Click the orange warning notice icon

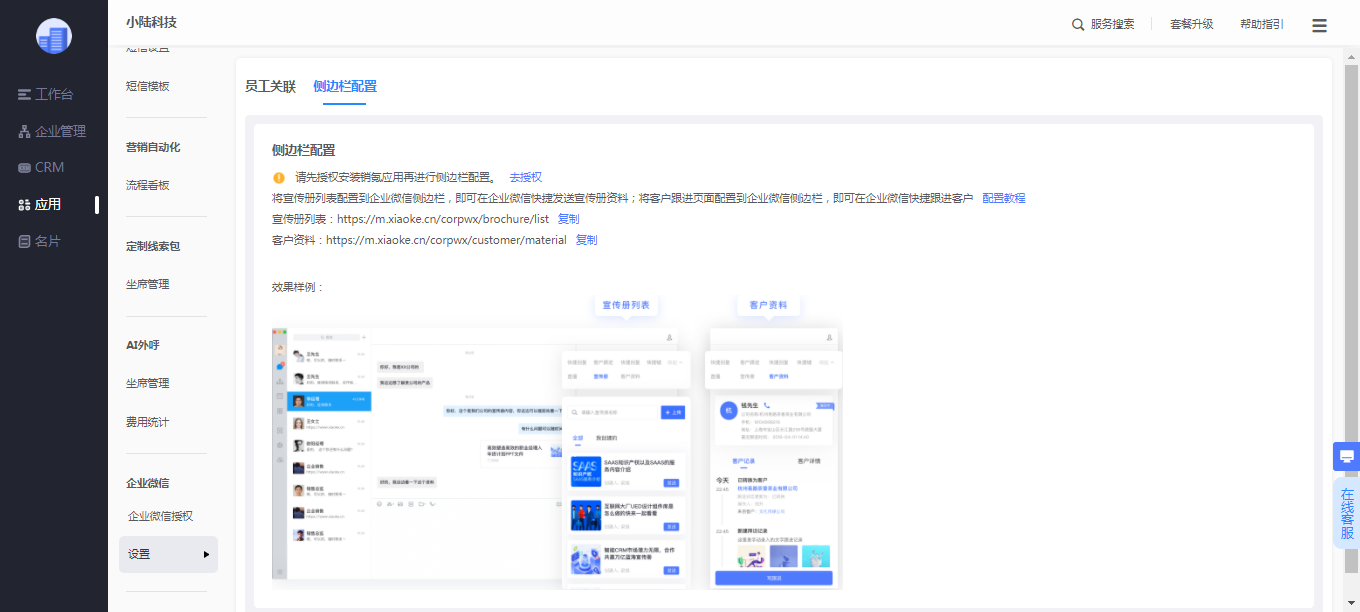[x=279, y=177]
